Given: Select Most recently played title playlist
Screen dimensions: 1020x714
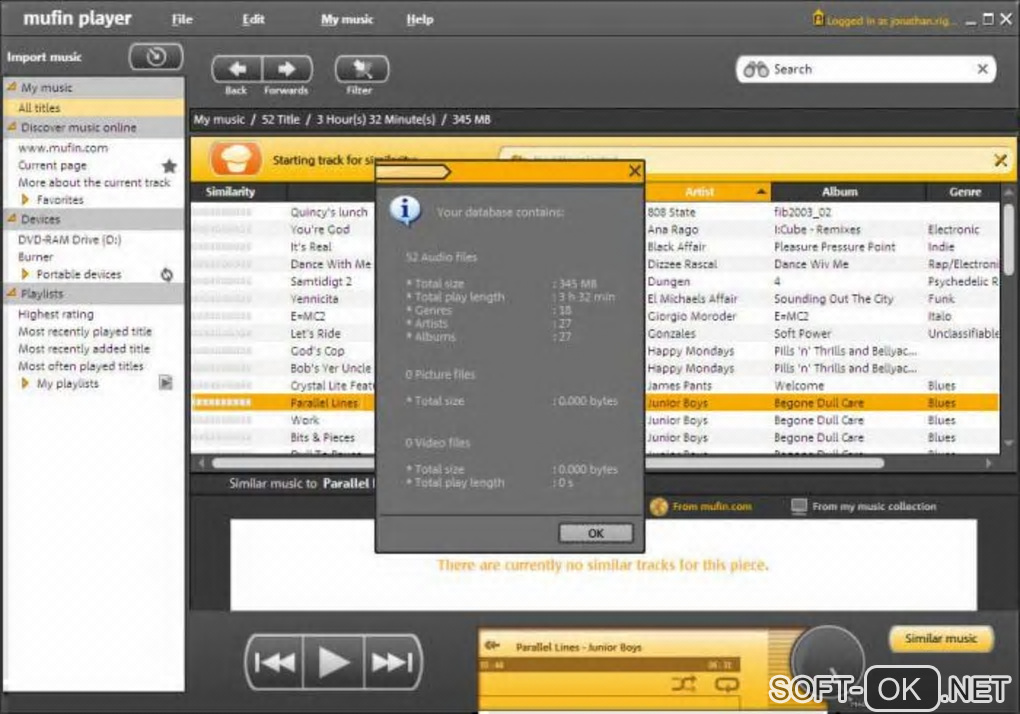Looking at the screenshot, I should pos(85,332).
